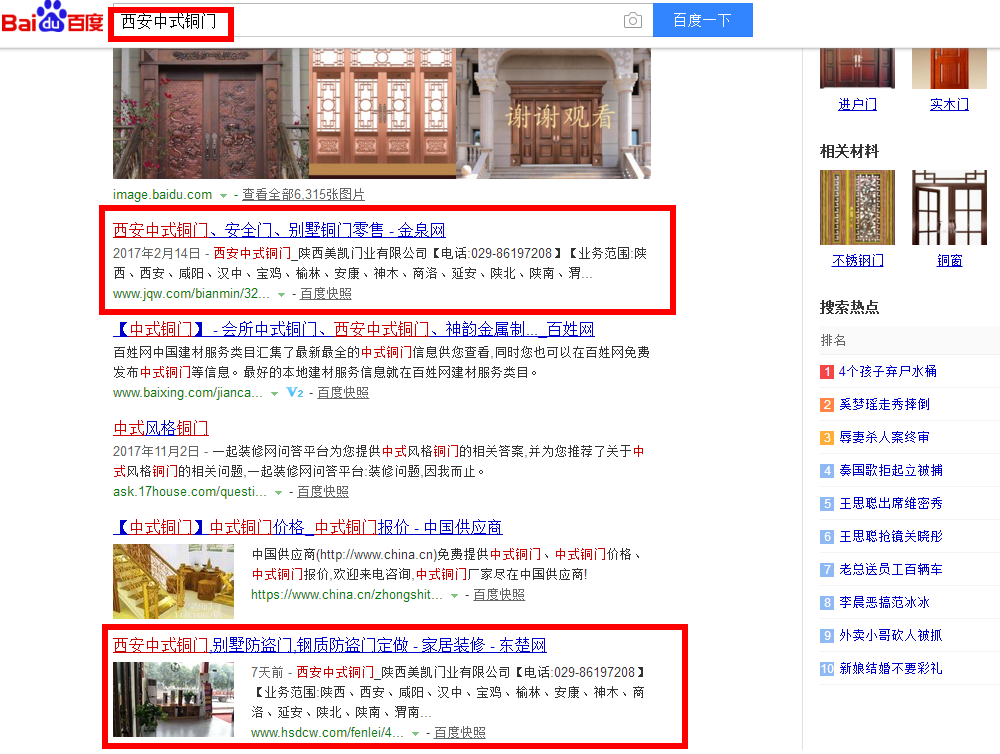Open 百度快照 for the china.cn result
The width and height of the screenshot is (1000, 754).
coord(499,595)
